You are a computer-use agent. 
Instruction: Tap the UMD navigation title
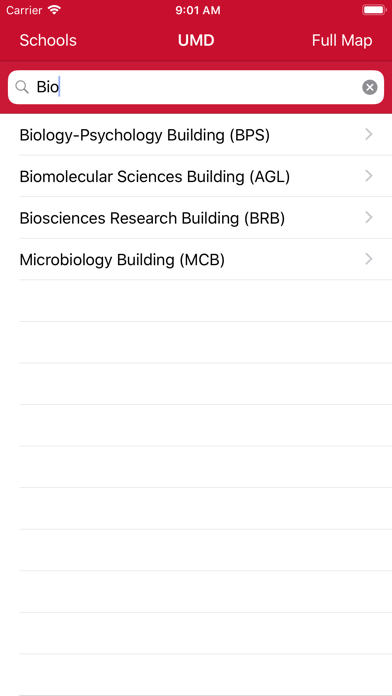click(196, 40)
